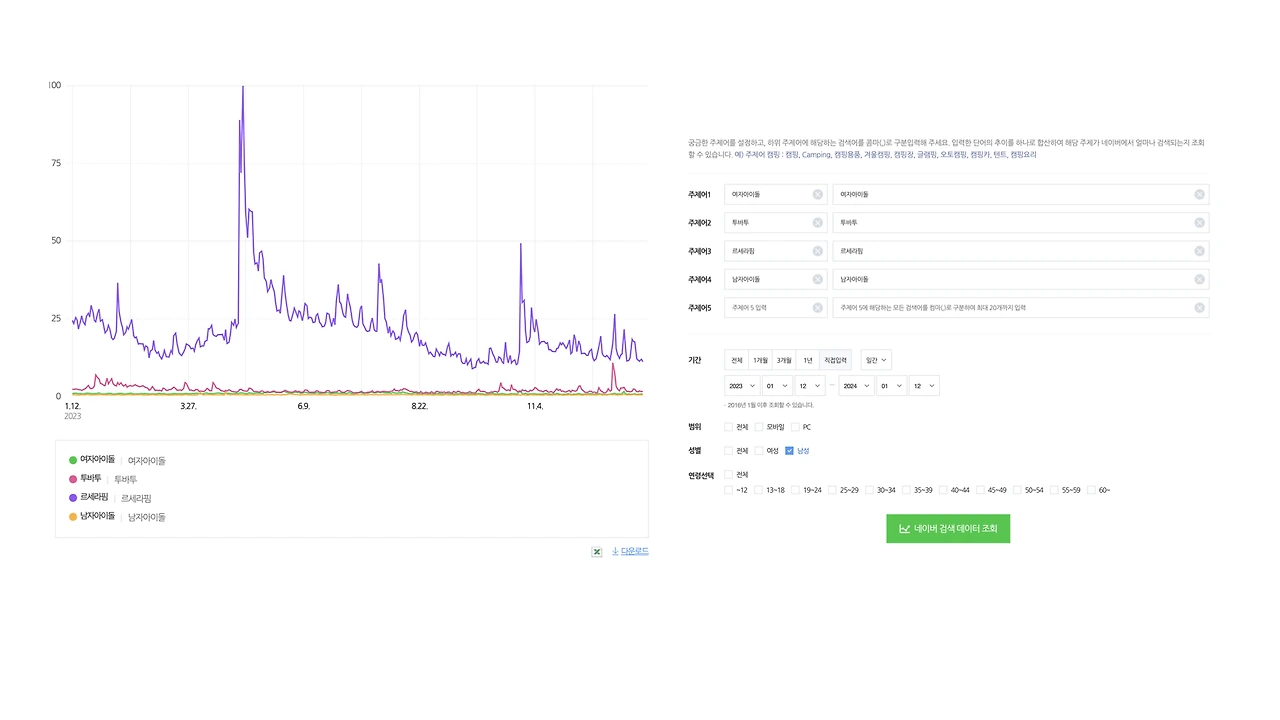The width and height of the screenshot is (1280, 720).
Task: Select the 1년 period tab
Action: point(808,360)
